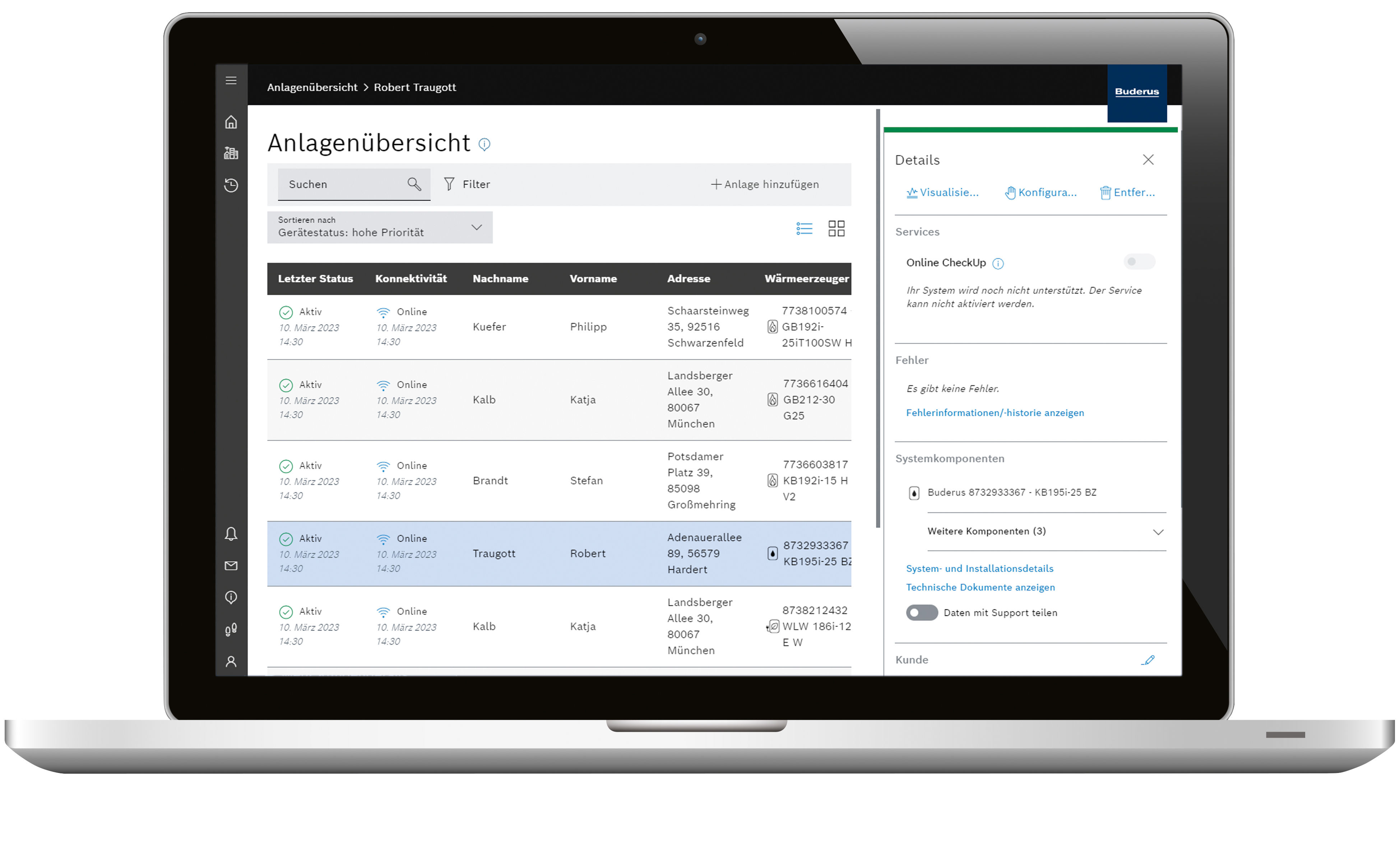Select the Brandt Stefan table row
Viewport: 1400px width, 848px height.
pyautogui.click(x=559, y=480)
